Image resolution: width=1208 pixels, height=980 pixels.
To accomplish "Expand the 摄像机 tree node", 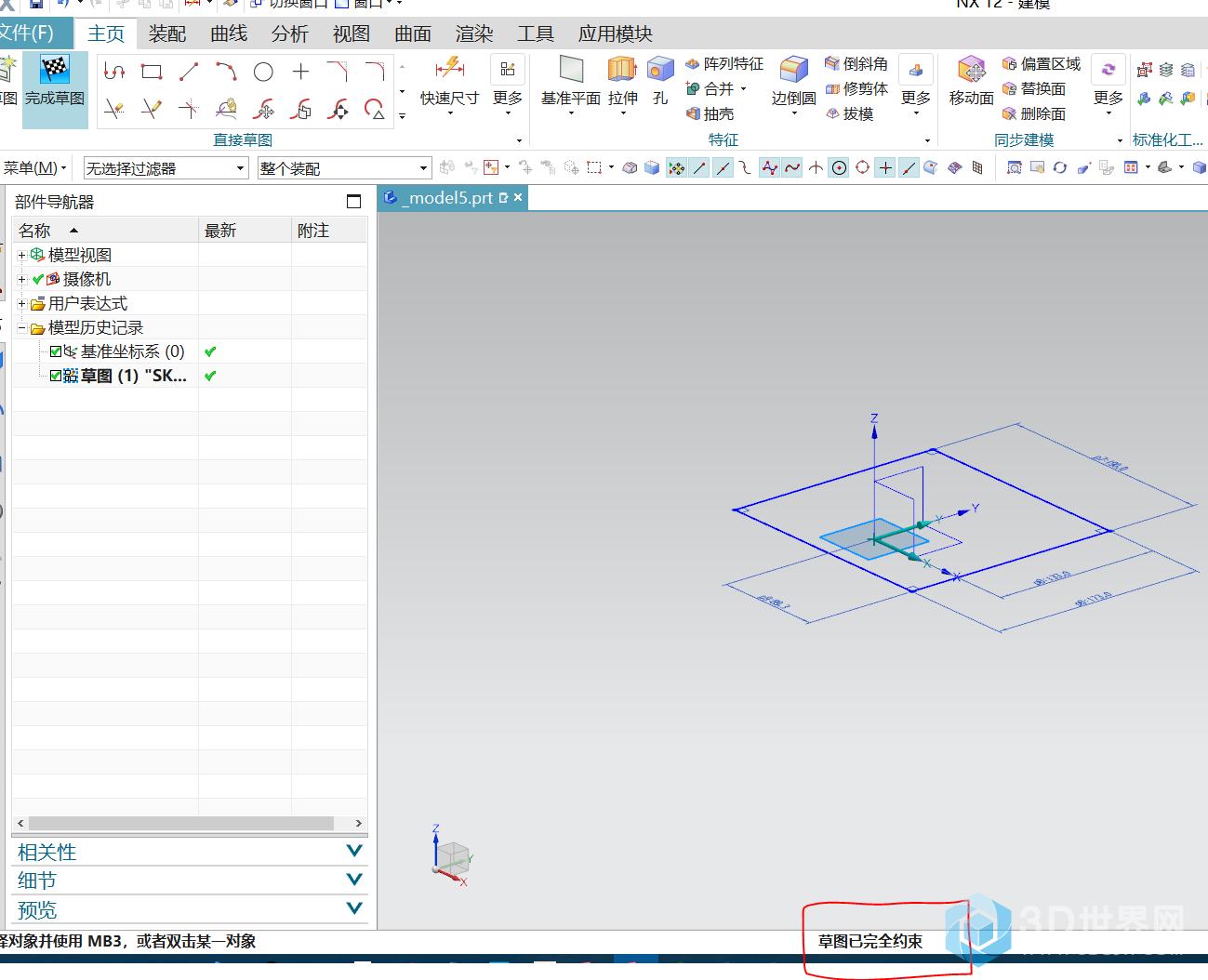I will (22, 279).
